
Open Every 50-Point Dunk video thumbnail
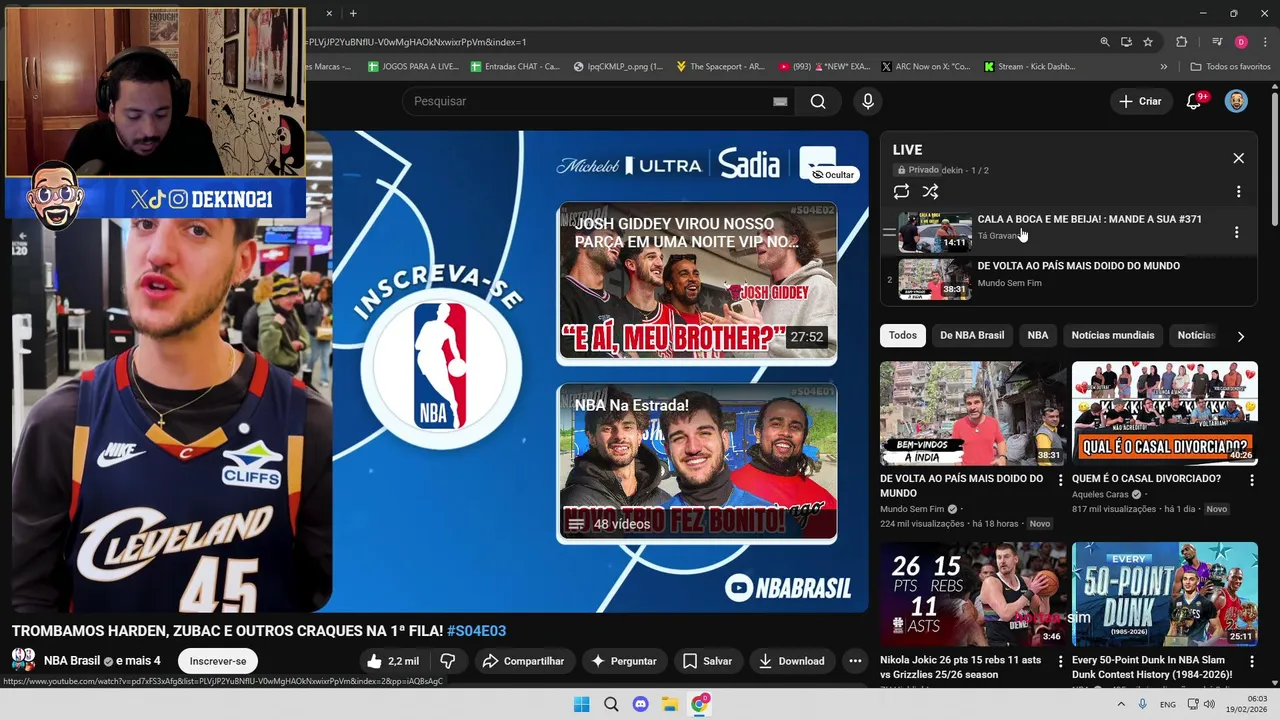(x=1165, y=594)
